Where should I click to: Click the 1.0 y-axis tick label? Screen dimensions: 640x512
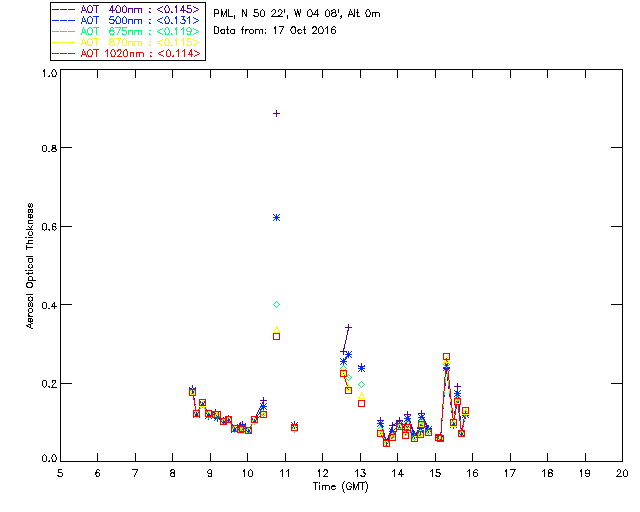point(49,73)
